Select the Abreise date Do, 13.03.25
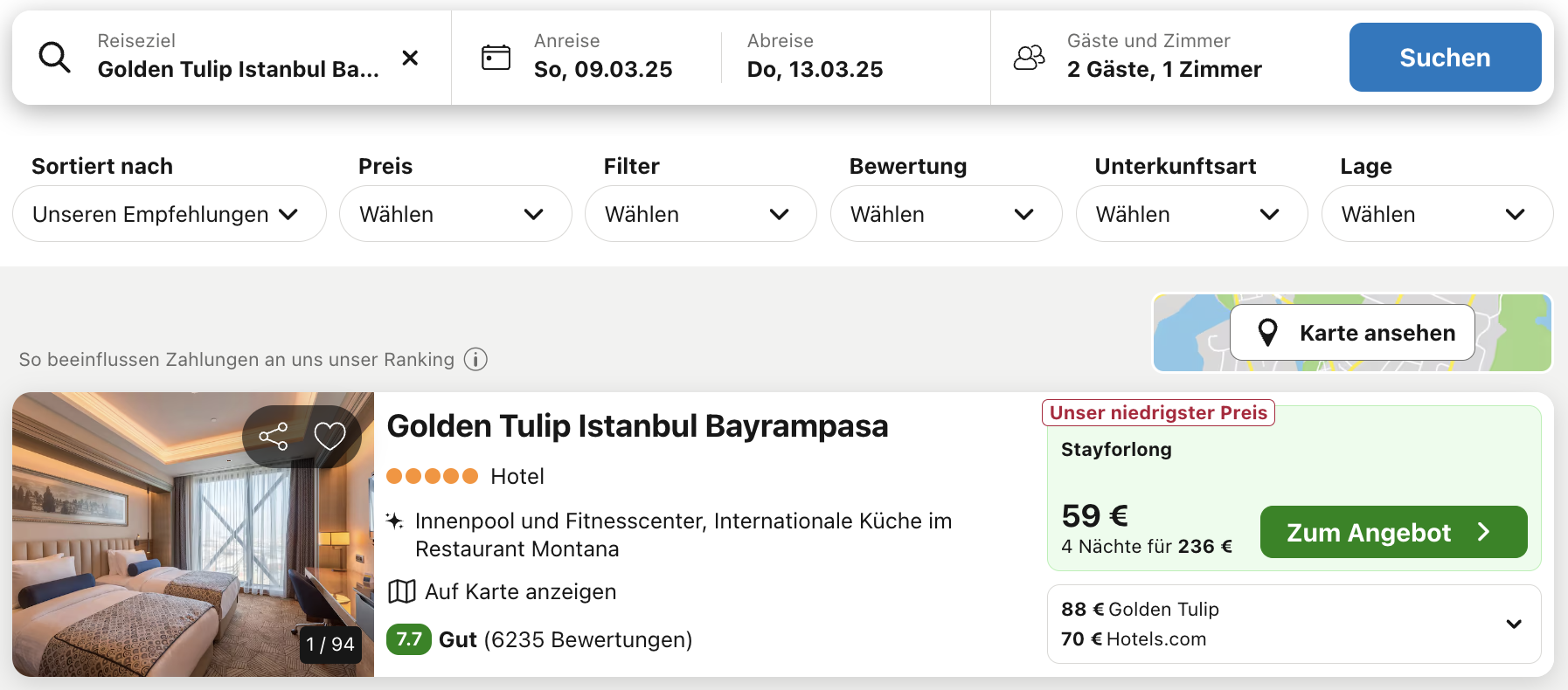This screenshot has width=1568, height=690. tap(815, 58)
